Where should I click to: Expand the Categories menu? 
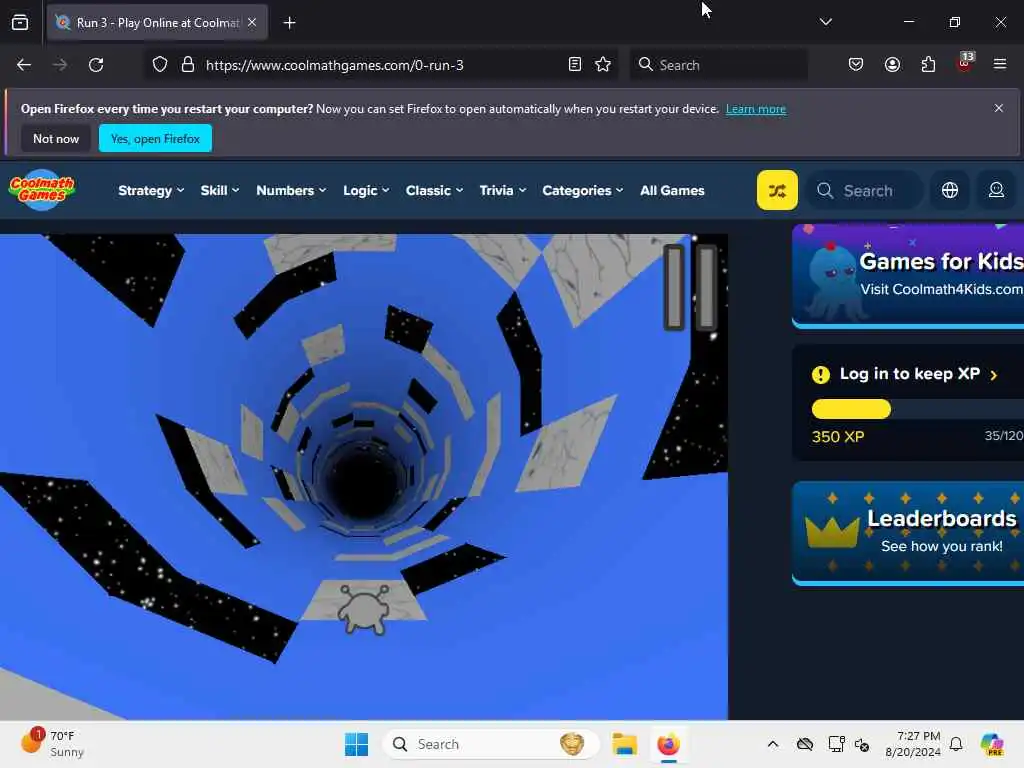(x=583, y=191)
